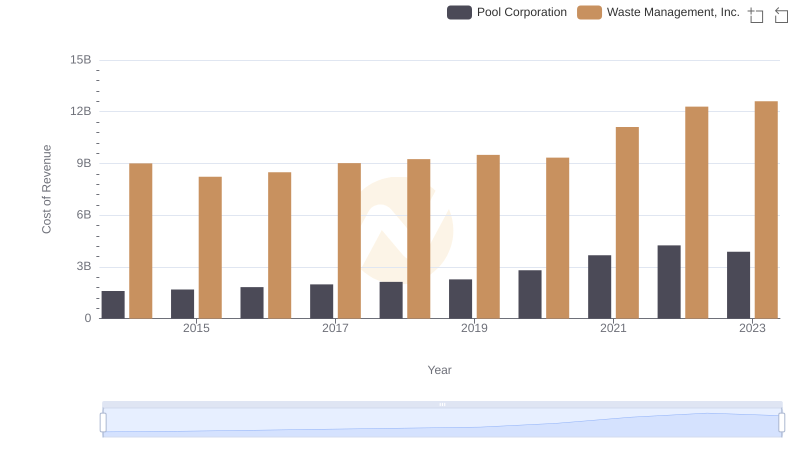Toggle Pool Corporation legend series

(507, 12)
